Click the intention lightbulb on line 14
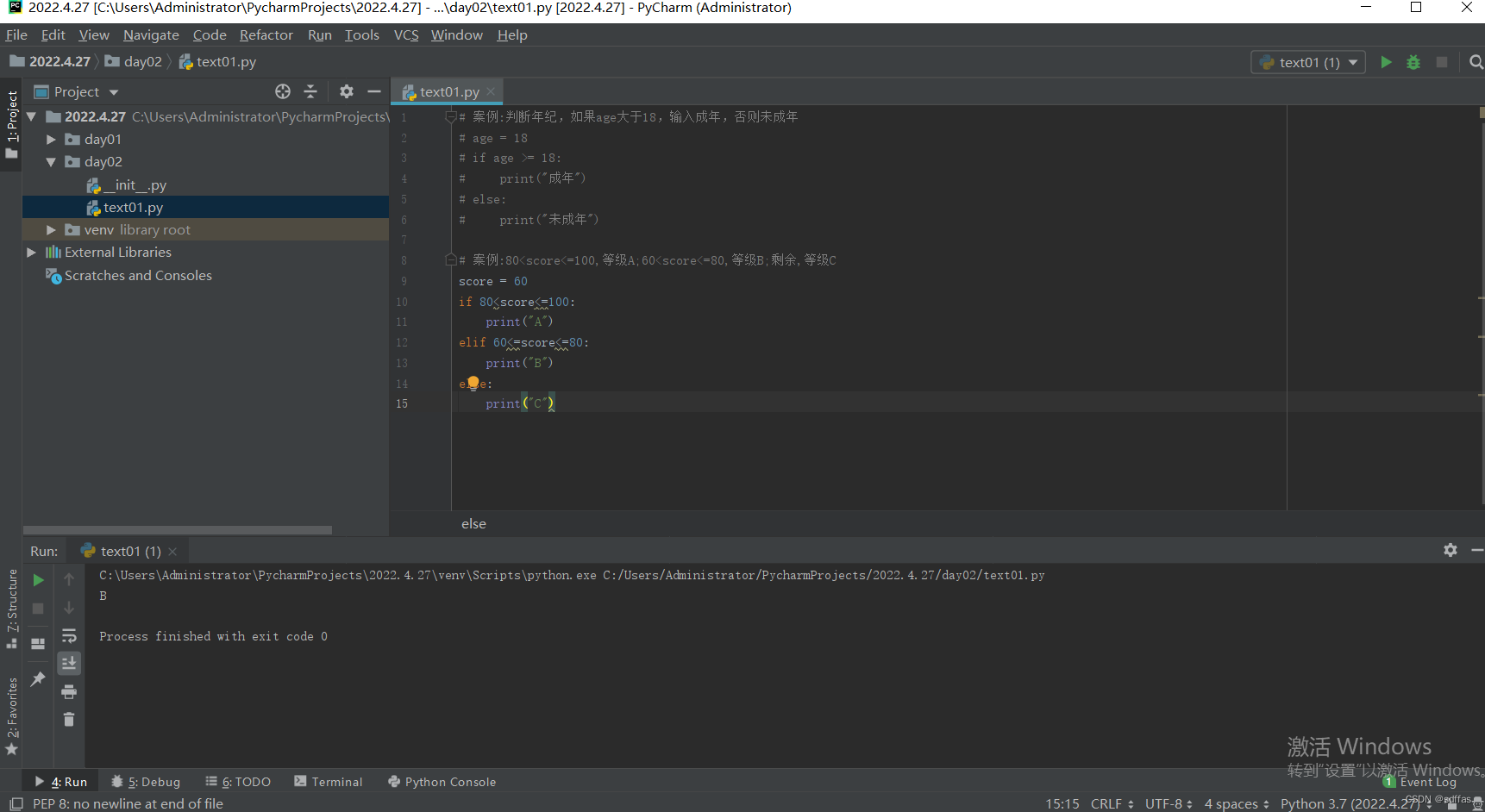The width and height of the screenshot is (1485, 812). (x=473, y=383)
